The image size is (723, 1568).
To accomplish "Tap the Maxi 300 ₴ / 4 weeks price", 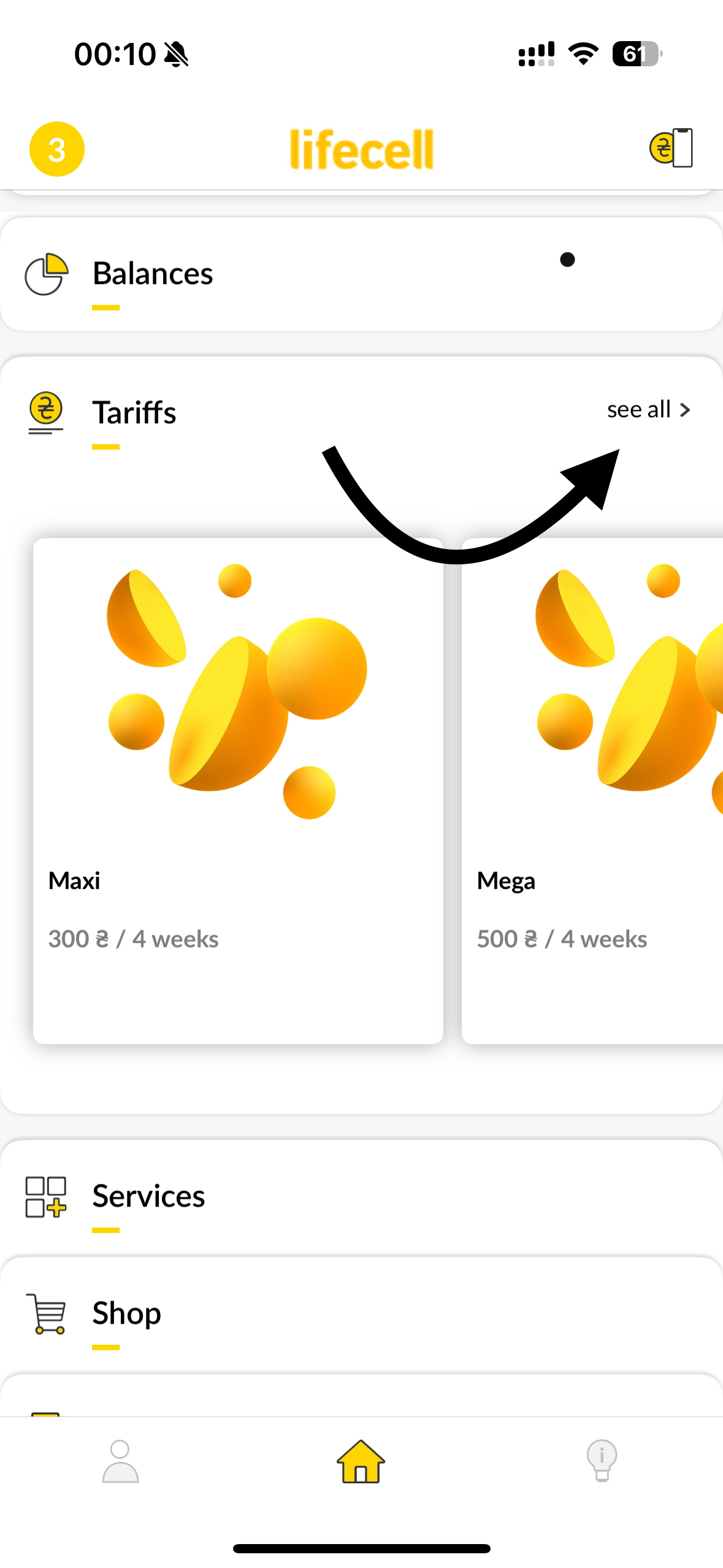I will coord(133,939).
